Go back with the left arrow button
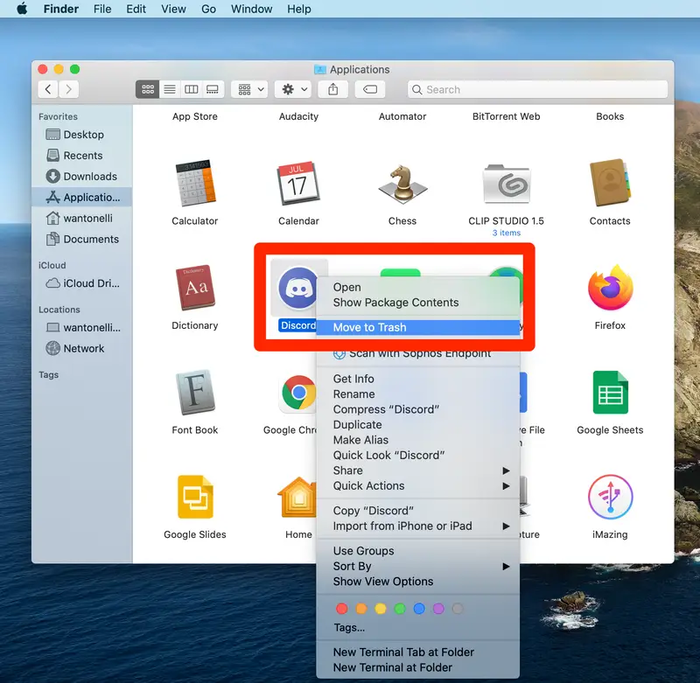 pos(48,89)
